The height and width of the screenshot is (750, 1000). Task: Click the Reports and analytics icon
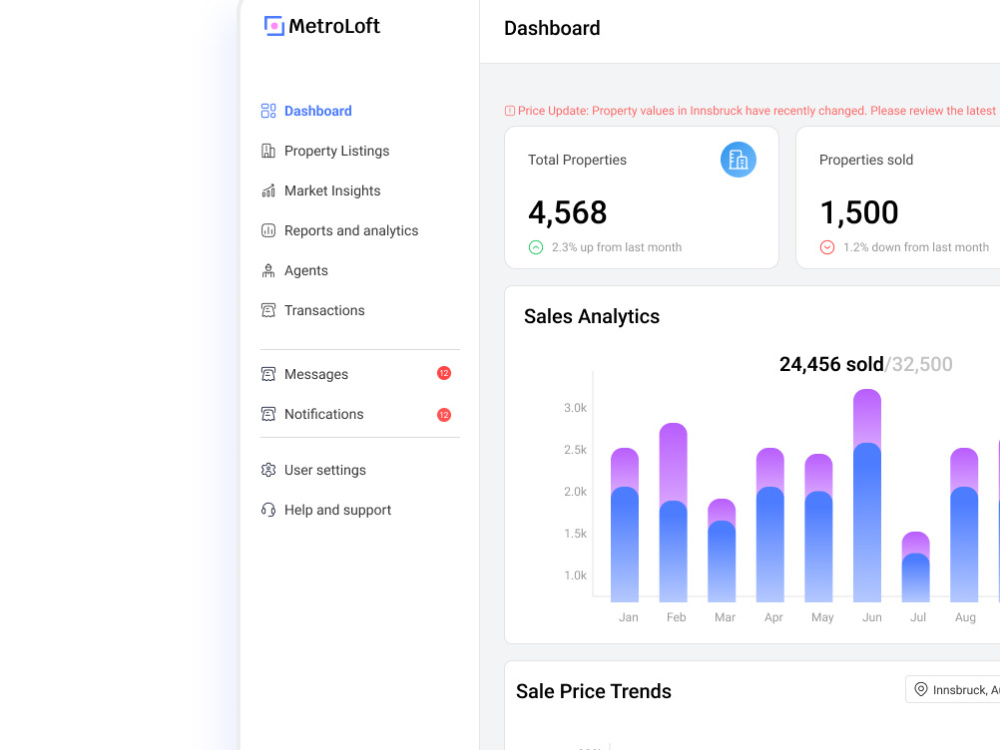pos(268,231)
